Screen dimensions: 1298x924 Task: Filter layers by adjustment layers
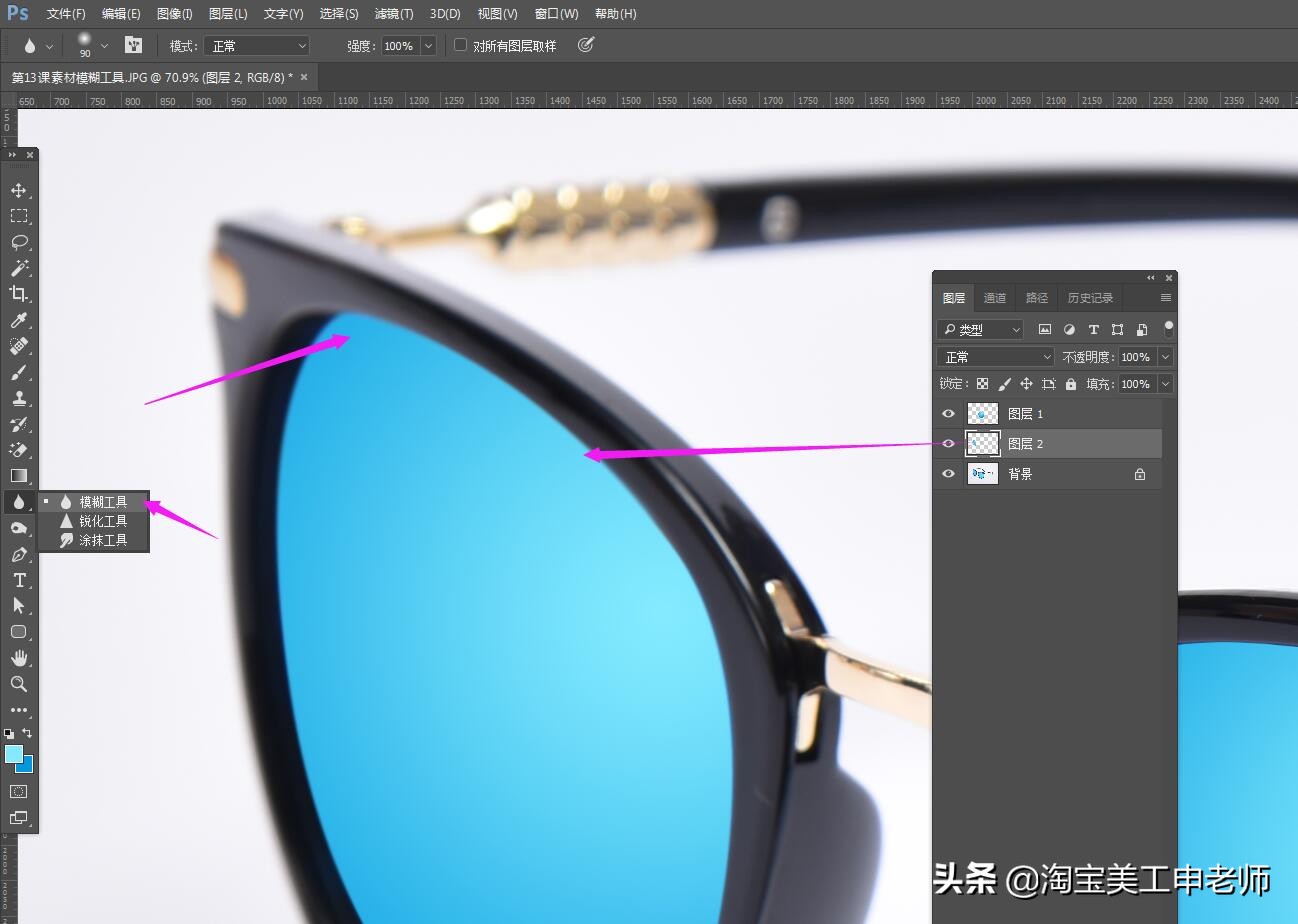1069,329
